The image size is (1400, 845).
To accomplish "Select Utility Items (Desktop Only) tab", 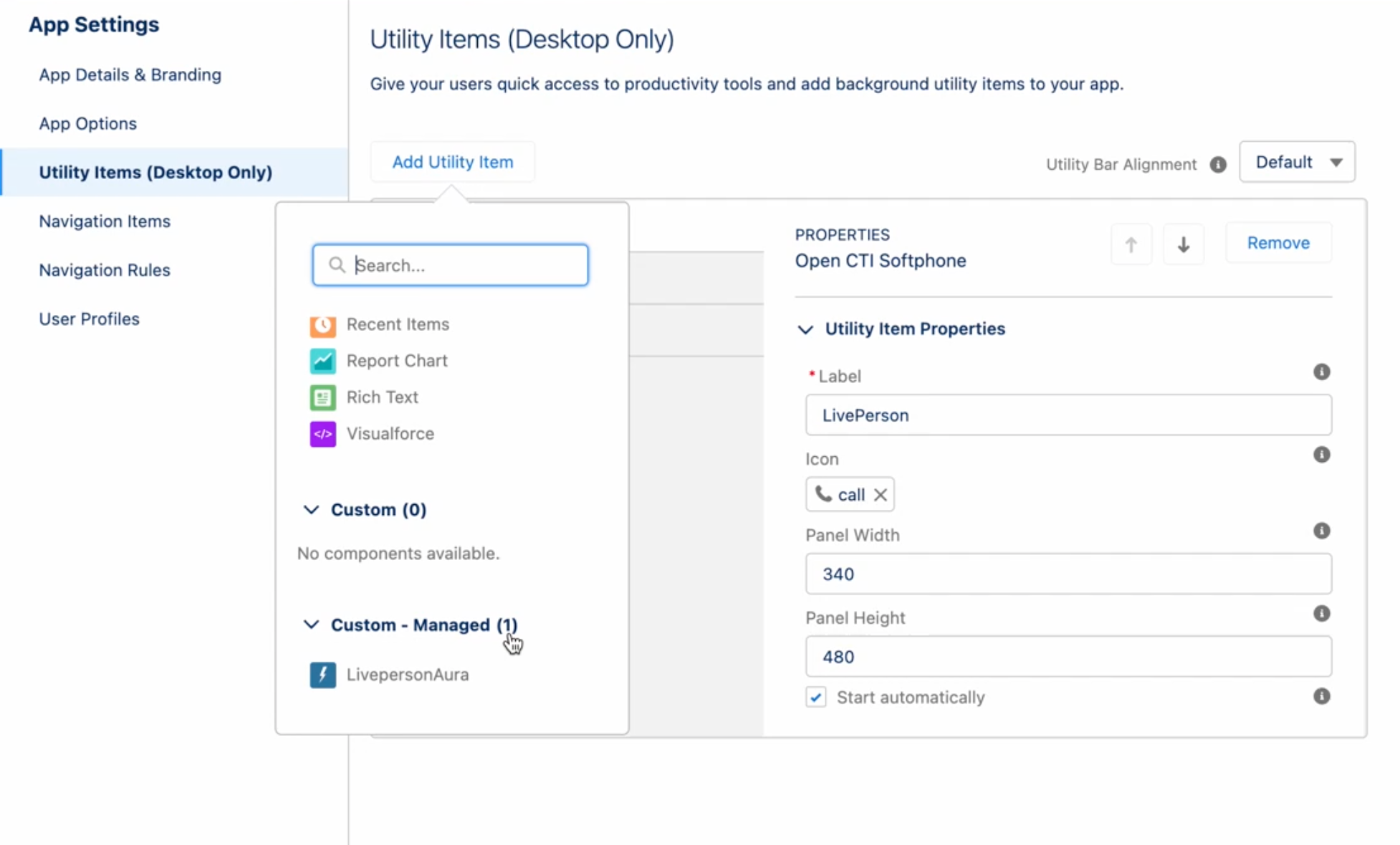I will point(174,172).
